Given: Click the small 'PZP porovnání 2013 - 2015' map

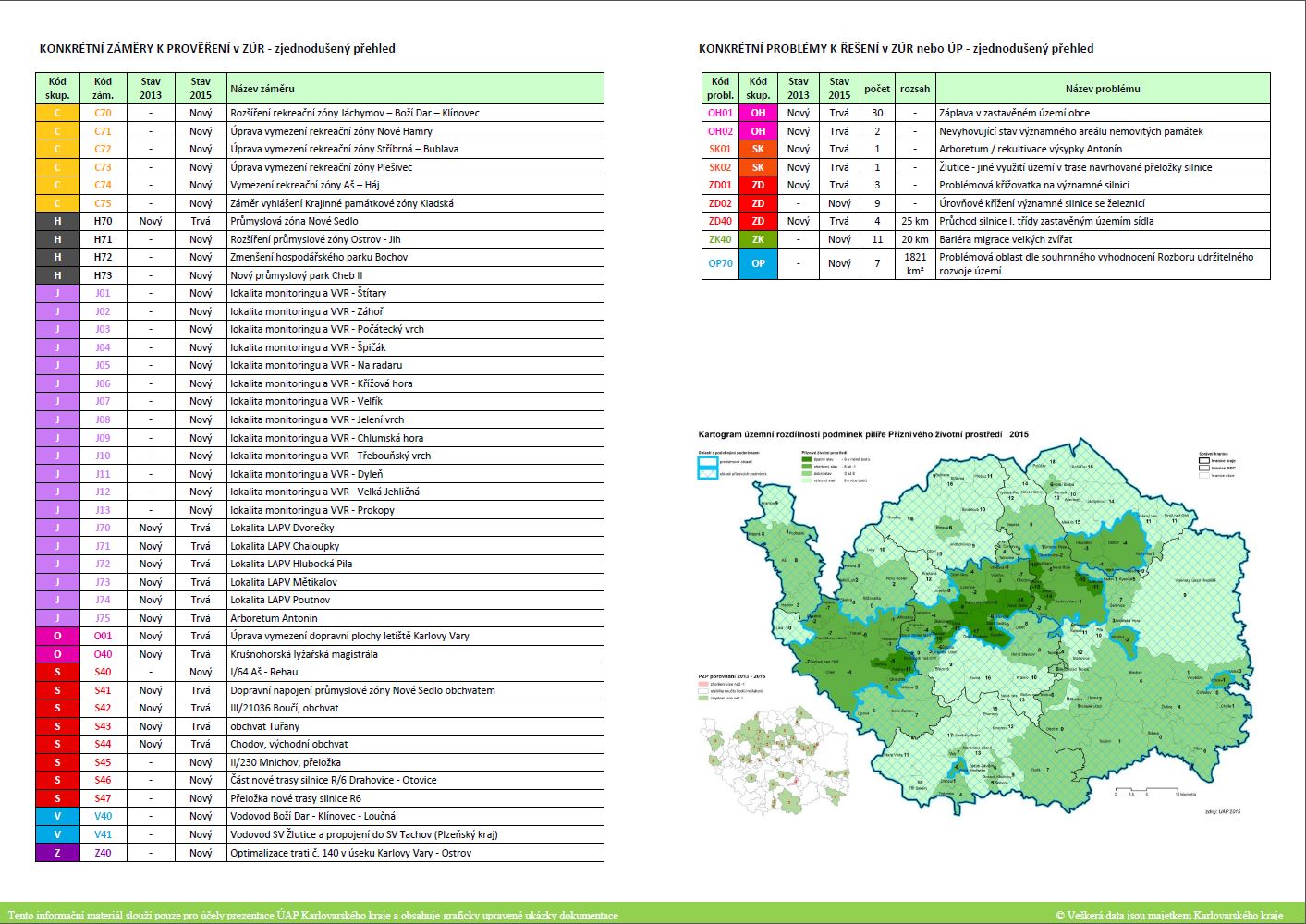Looking at the screenshot, I should pyautogui.click(x=773, y=760).
